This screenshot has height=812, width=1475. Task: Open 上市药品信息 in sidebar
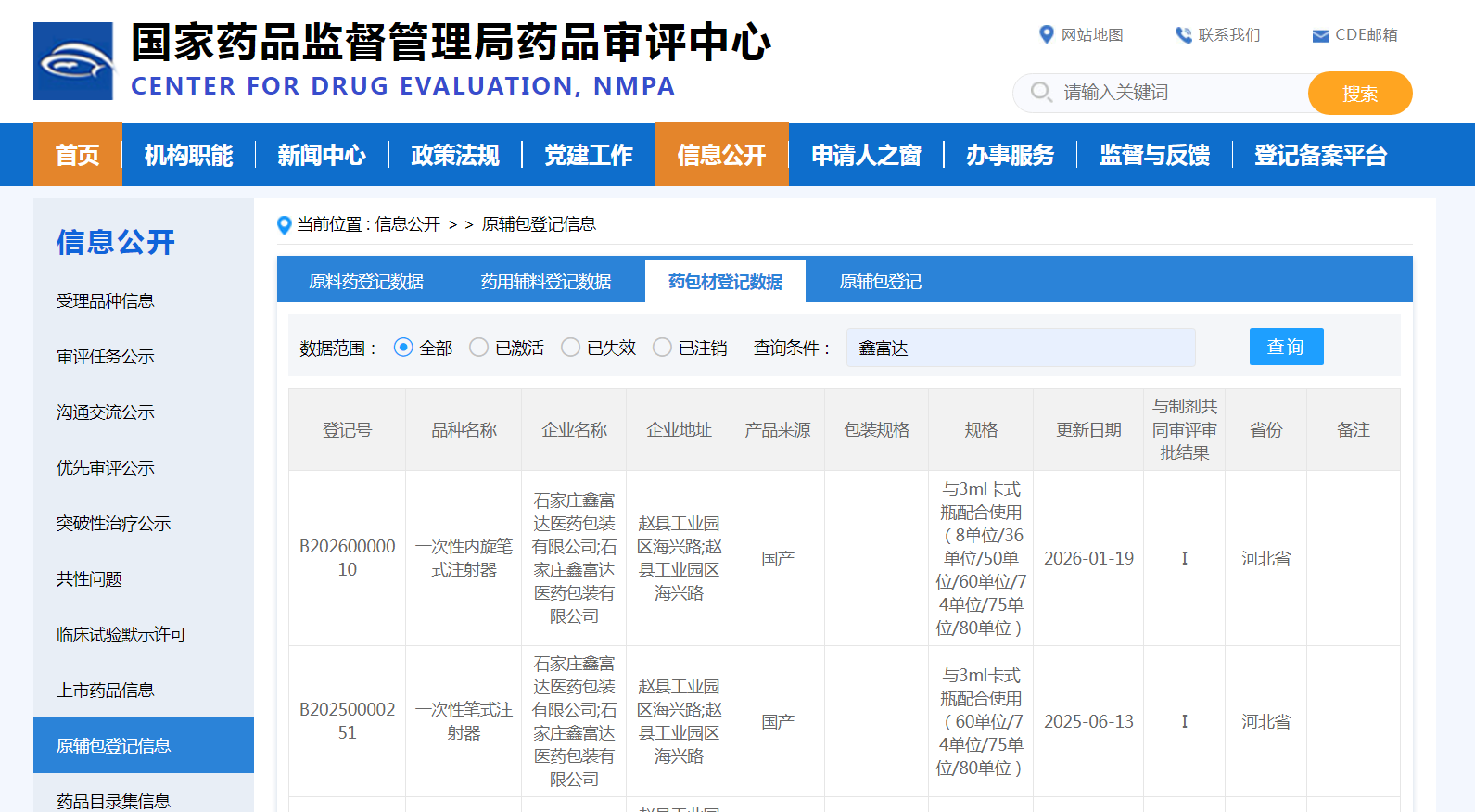coord(144,690)
